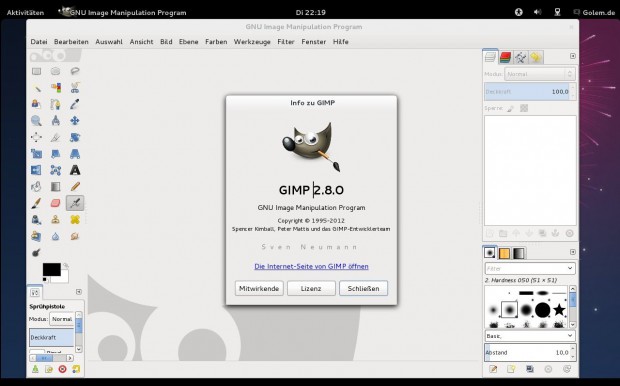Select the Cage Transform tool
This screenshot has height=386, width=620.
pyautogui.click(x=55, y=170)
